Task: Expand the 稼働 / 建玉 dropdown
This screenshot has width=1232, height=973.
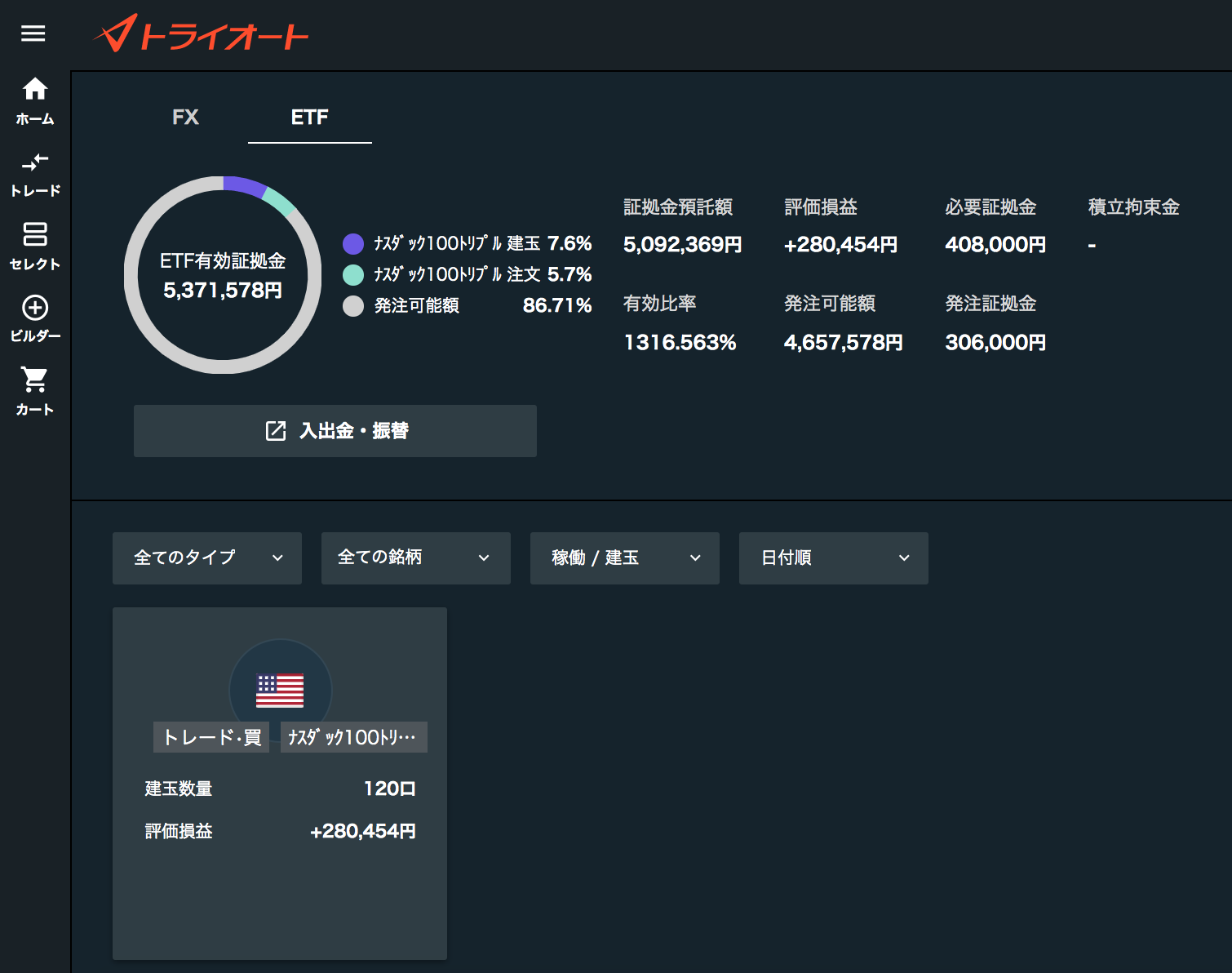Action: tap(625, 558)
